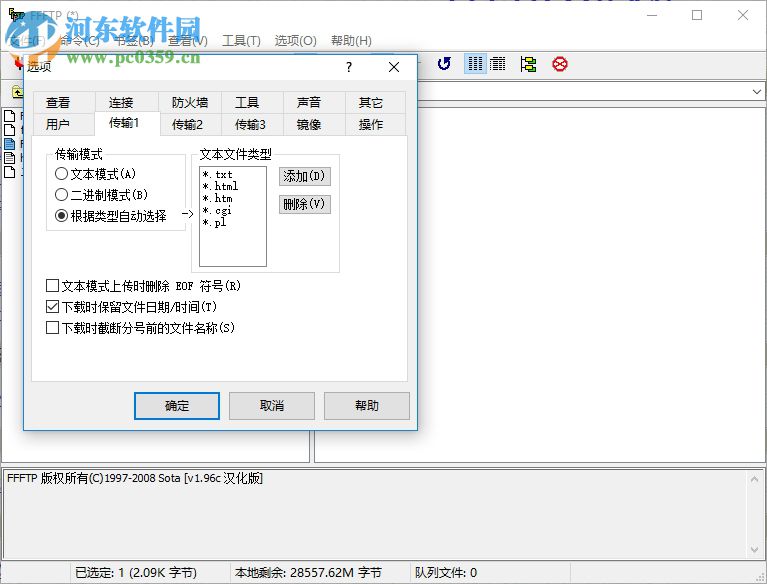Screen dimensions: 767x584
Task: Enable 下载时截断分号前的文件名称 checkbox
Action: click(52, 328)
